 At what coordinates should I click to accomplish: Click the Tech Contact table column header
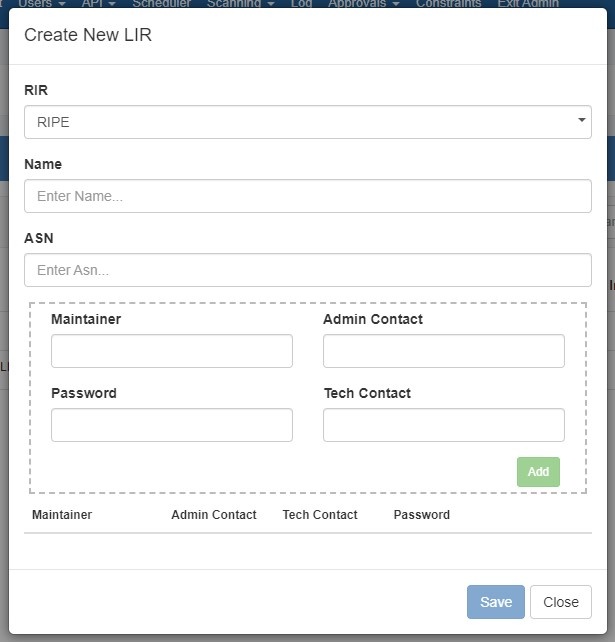point(320,515)
